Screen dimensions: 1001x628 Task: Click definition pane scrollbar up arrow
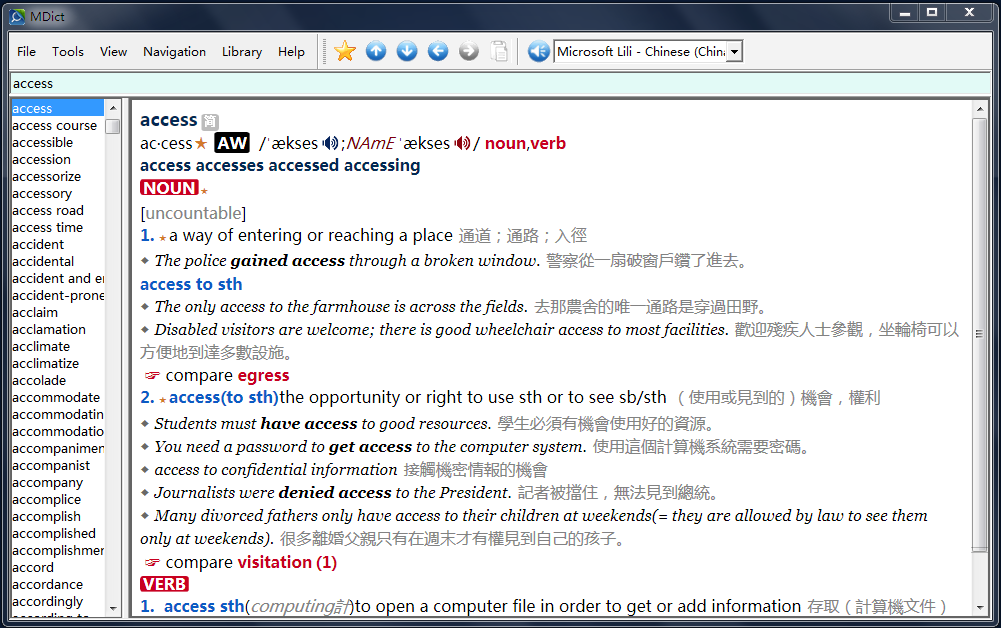coord(980,109)
